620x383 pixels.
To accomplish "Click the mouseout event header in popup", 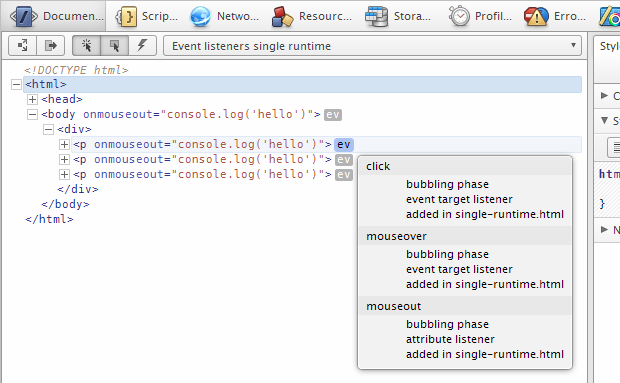I will (465, 306).
